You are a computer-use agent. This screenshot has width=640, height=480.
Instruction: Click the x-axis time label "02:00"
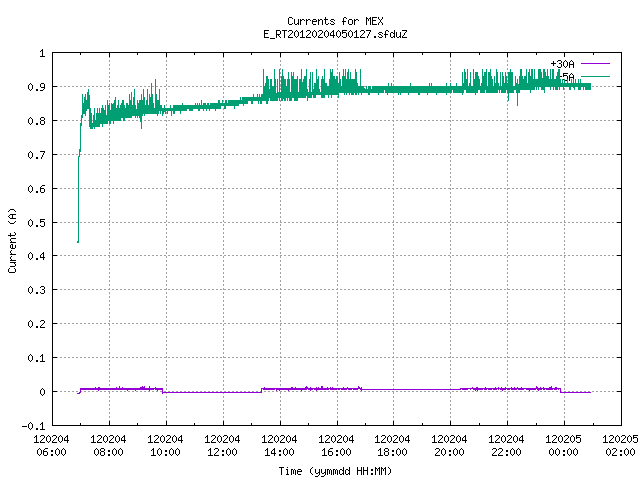(x=620, y=452)
